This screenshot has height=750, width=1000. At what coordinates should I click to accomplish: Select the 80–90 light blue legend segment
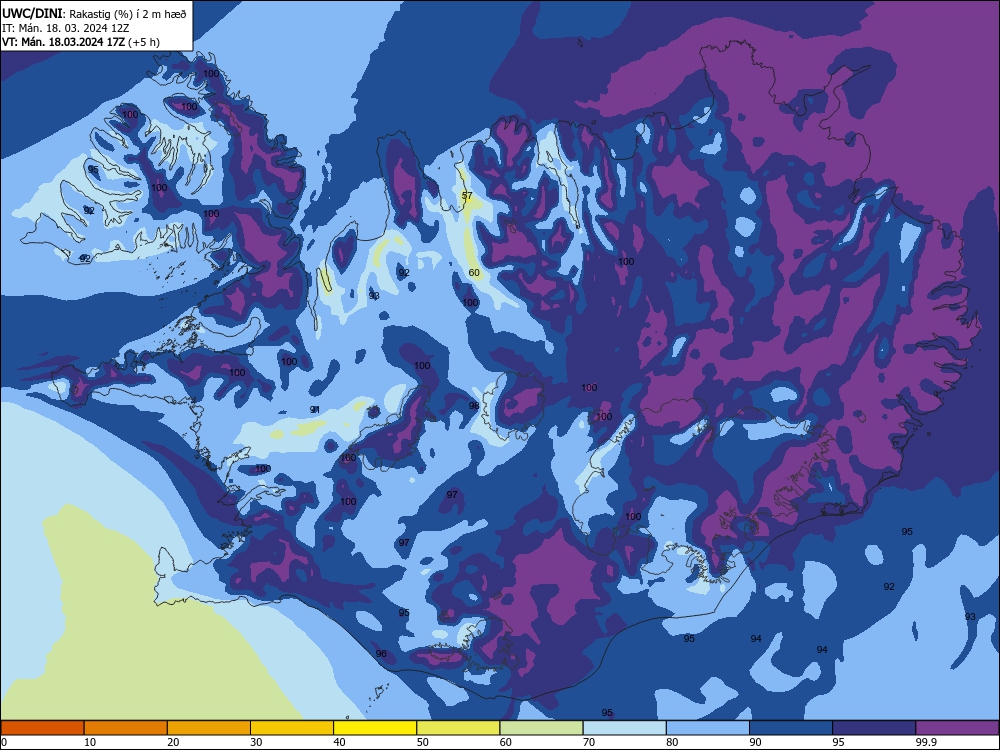708,728
